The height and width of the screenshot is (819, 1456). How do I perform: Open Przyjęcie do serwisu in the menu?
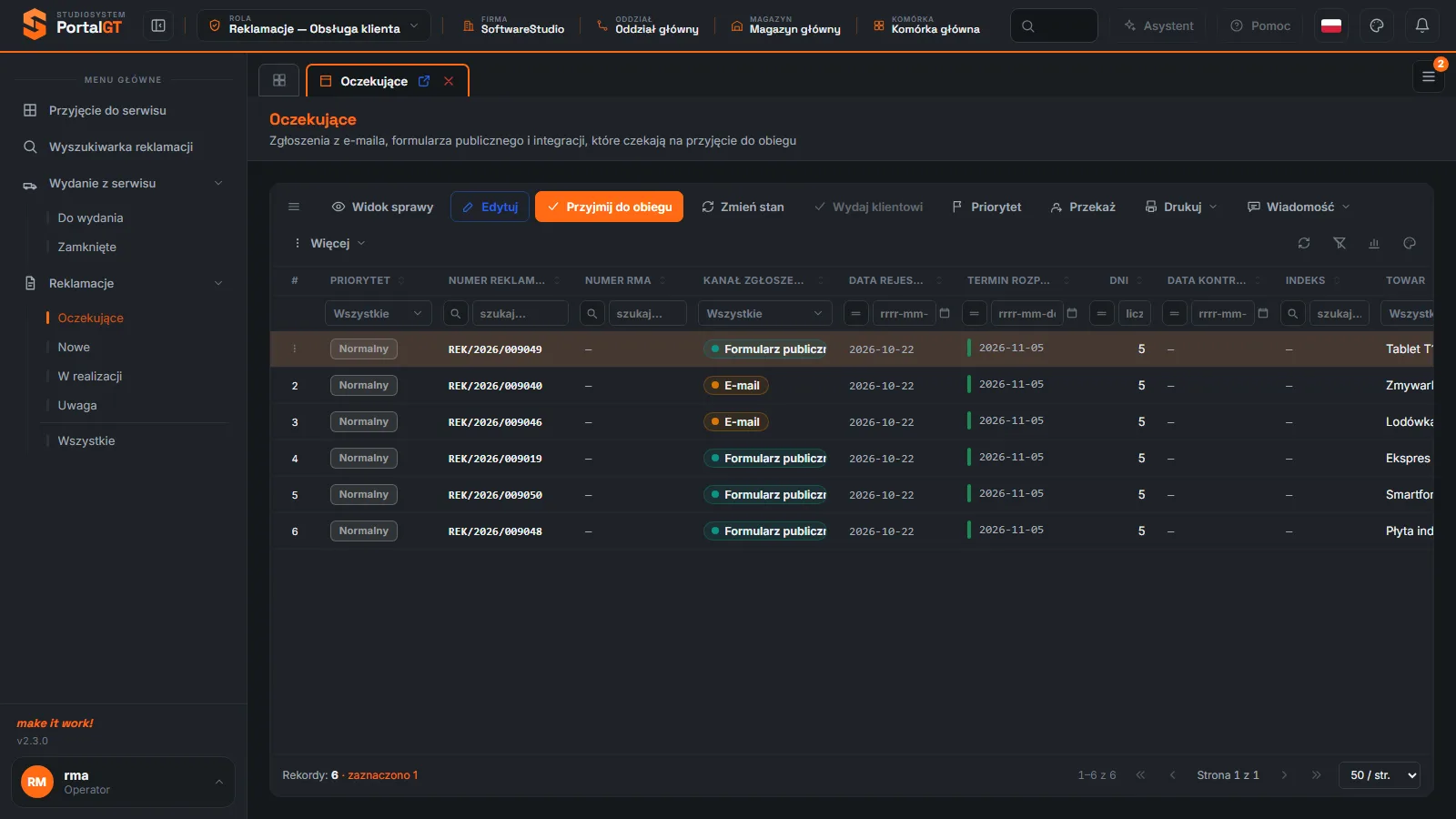coord(124,110)
